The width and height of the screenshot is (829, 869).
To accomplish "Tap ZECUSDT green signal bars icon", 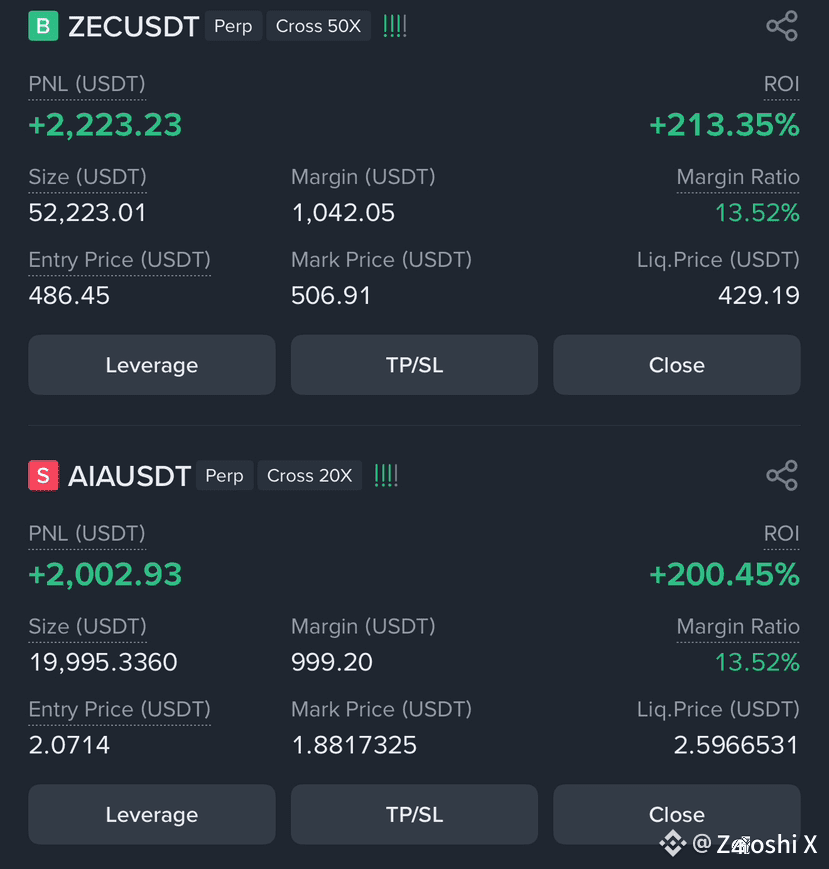I will (395, 26).
